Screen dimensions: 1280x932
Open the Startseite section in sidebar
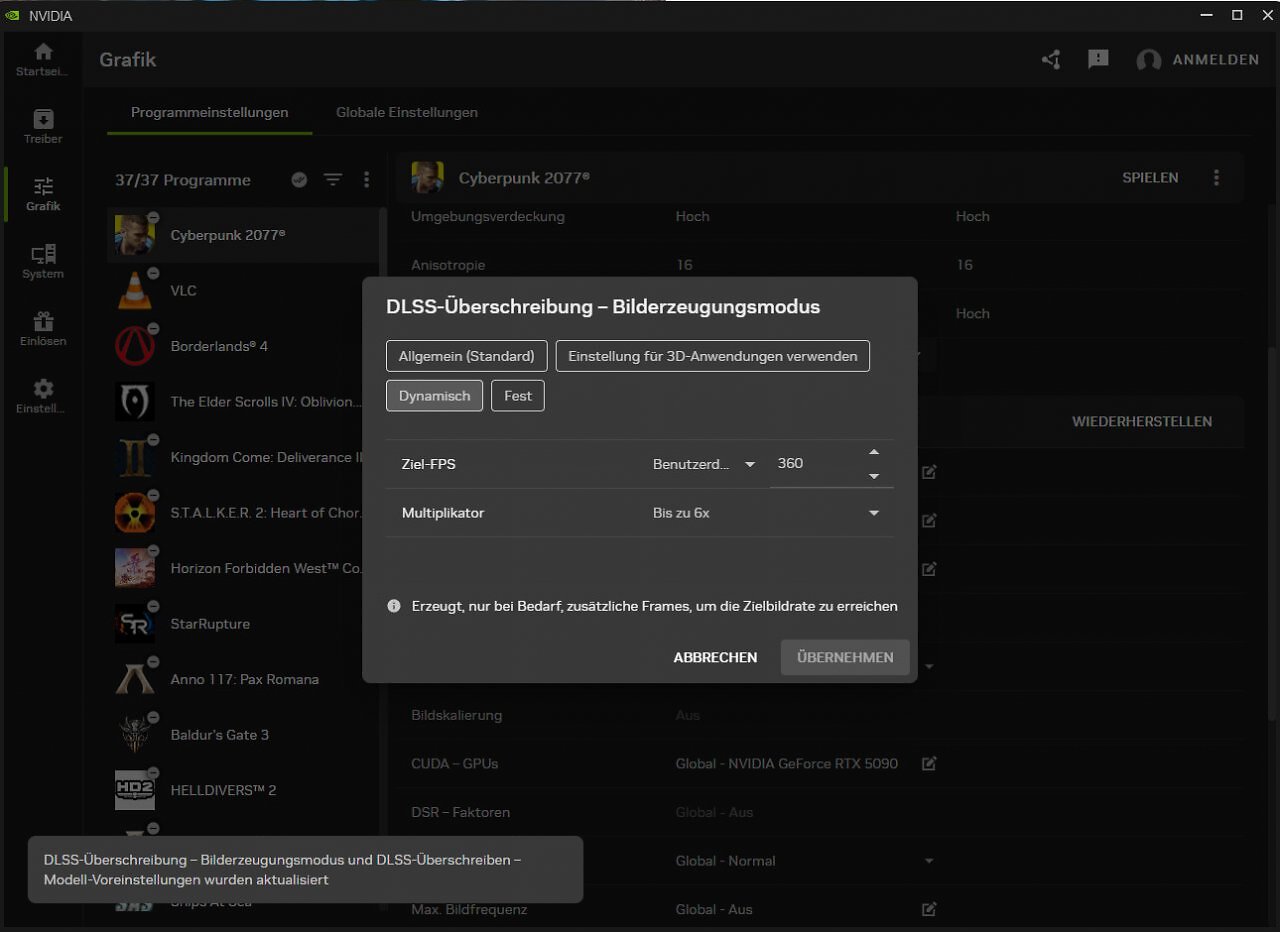[43, 59]
